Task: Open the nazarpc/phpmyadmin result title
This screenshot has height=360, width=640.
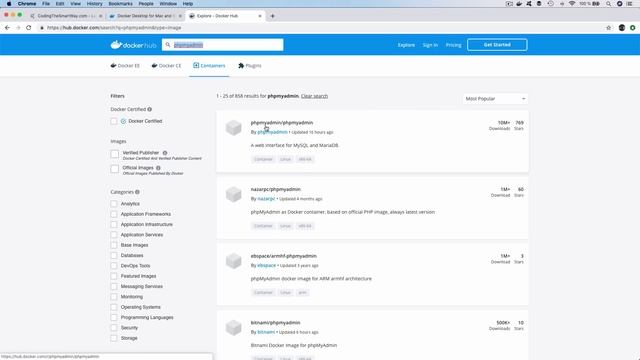Action: coord(276,189)
